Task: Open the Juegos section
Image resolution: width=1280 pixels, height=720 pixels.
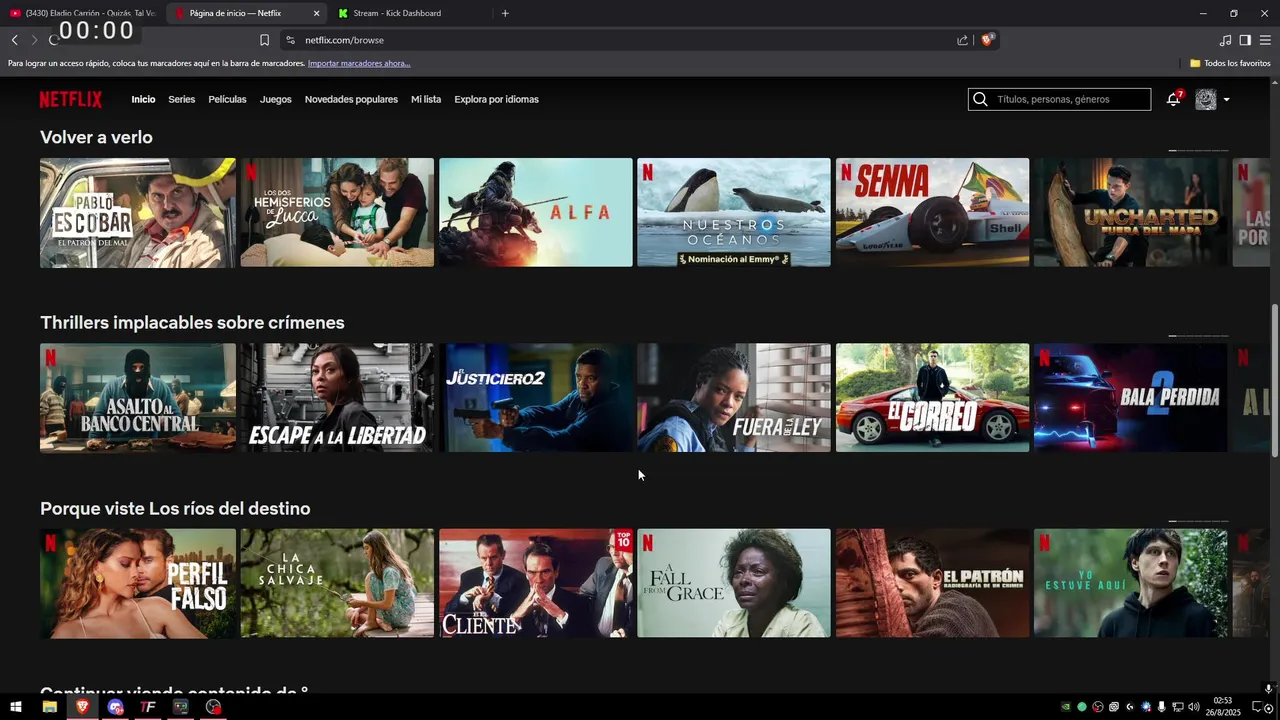Action: [x=276, y=99]
